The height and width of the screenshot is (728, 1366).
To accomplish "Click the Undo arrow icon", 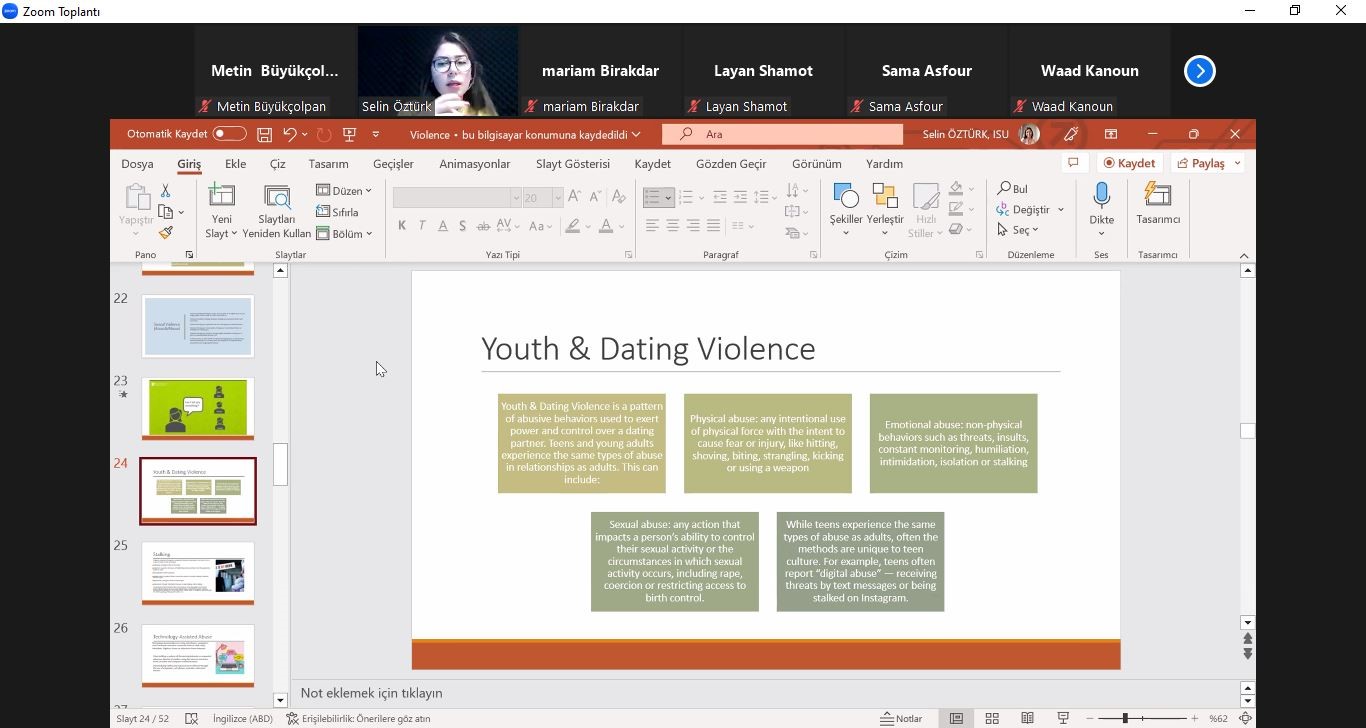I will pos(289,134).
